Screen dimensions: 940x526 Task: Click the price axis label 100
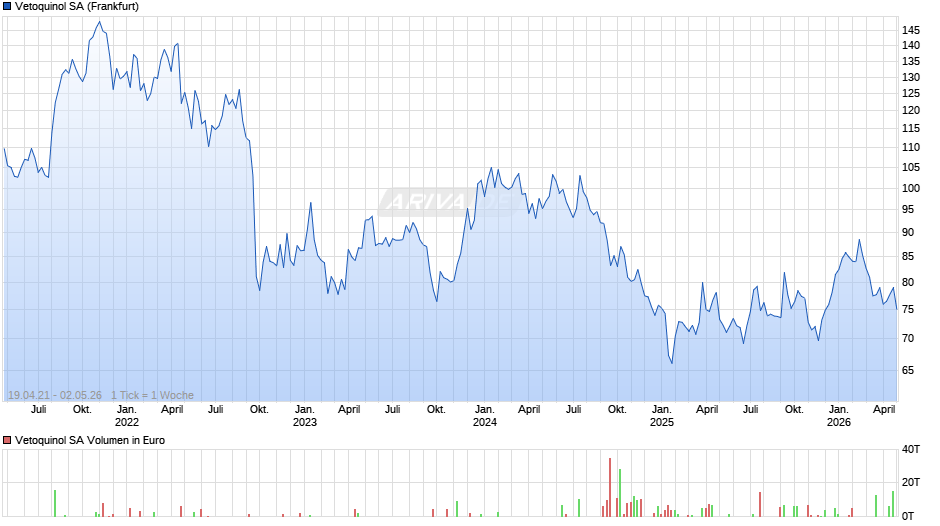tap(911, 188)
